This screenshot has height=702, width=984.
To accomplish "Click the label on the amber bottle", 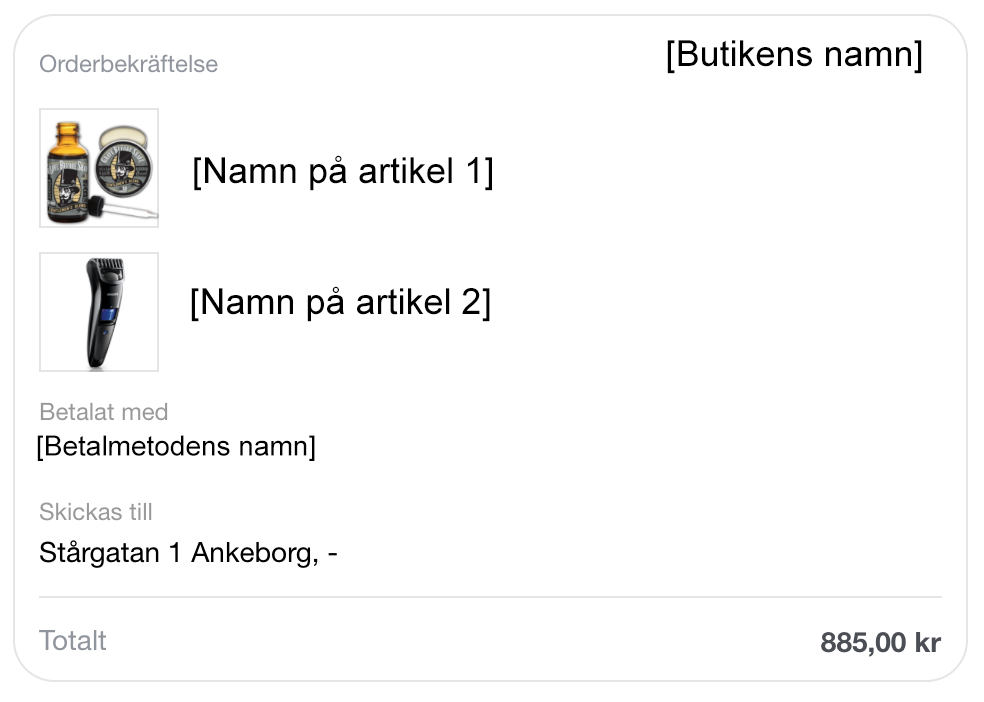I will tap(67, 185).
